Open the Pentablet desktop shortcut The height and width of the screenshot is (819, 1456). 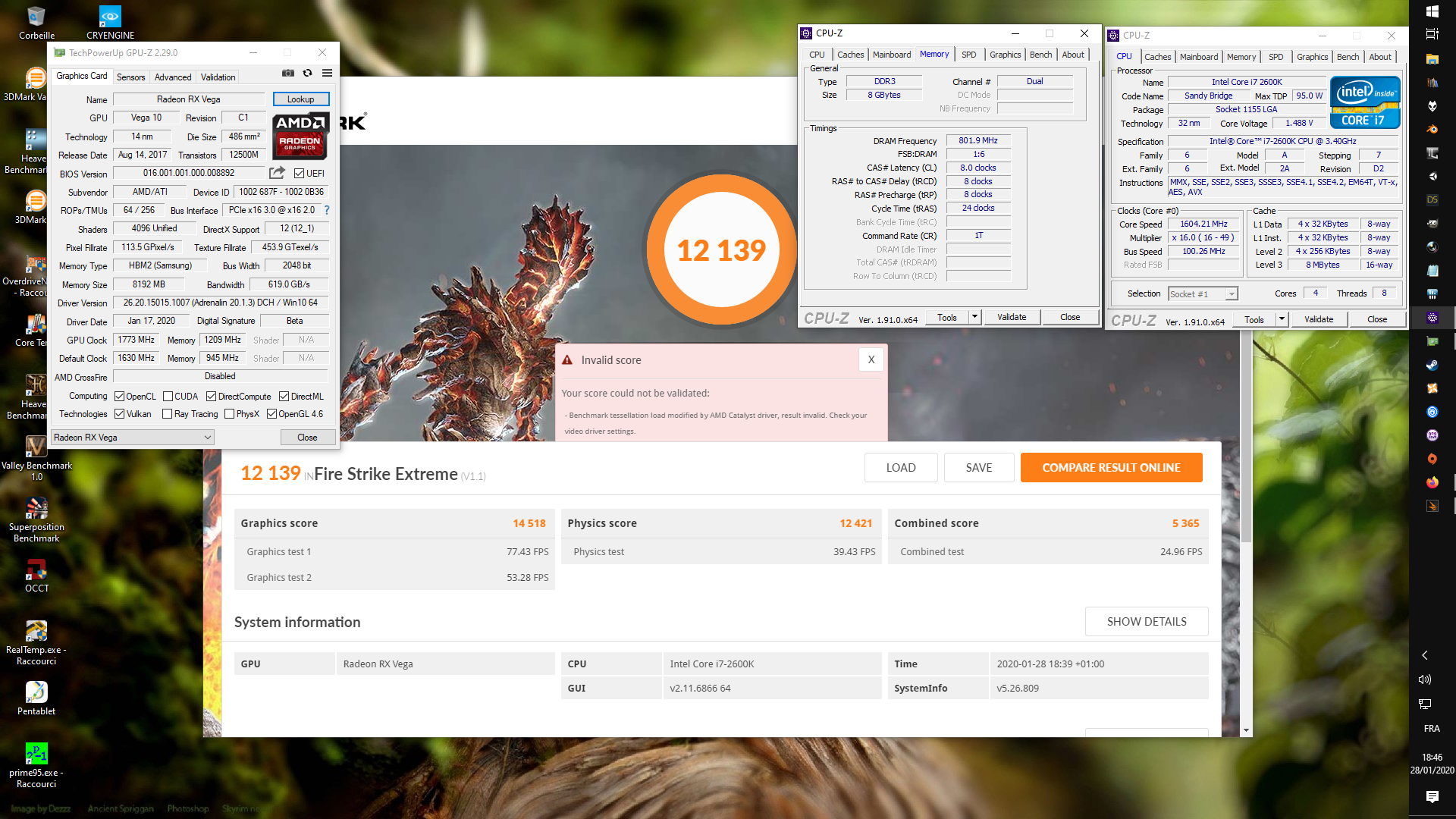click(36, 698)
